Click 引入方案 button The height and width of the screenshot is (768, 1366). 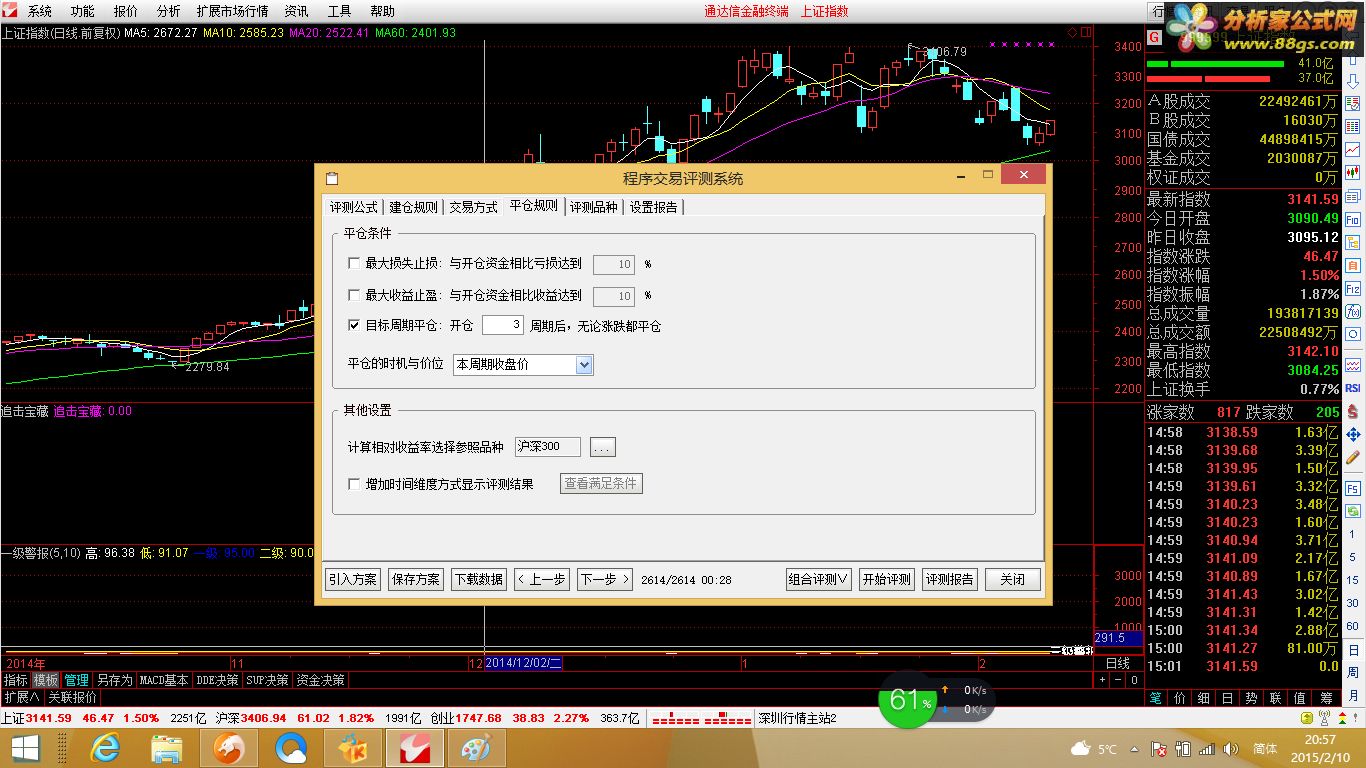click(x=353, y=579)
